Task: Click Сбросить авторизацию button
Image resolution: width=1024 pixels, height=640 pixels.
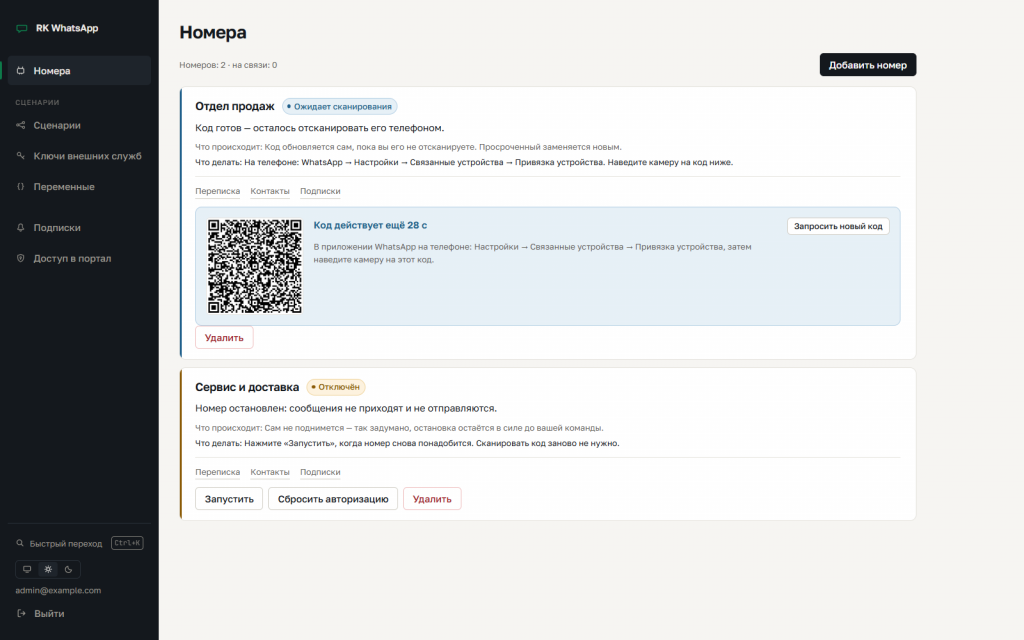Action: pos(333,499)
